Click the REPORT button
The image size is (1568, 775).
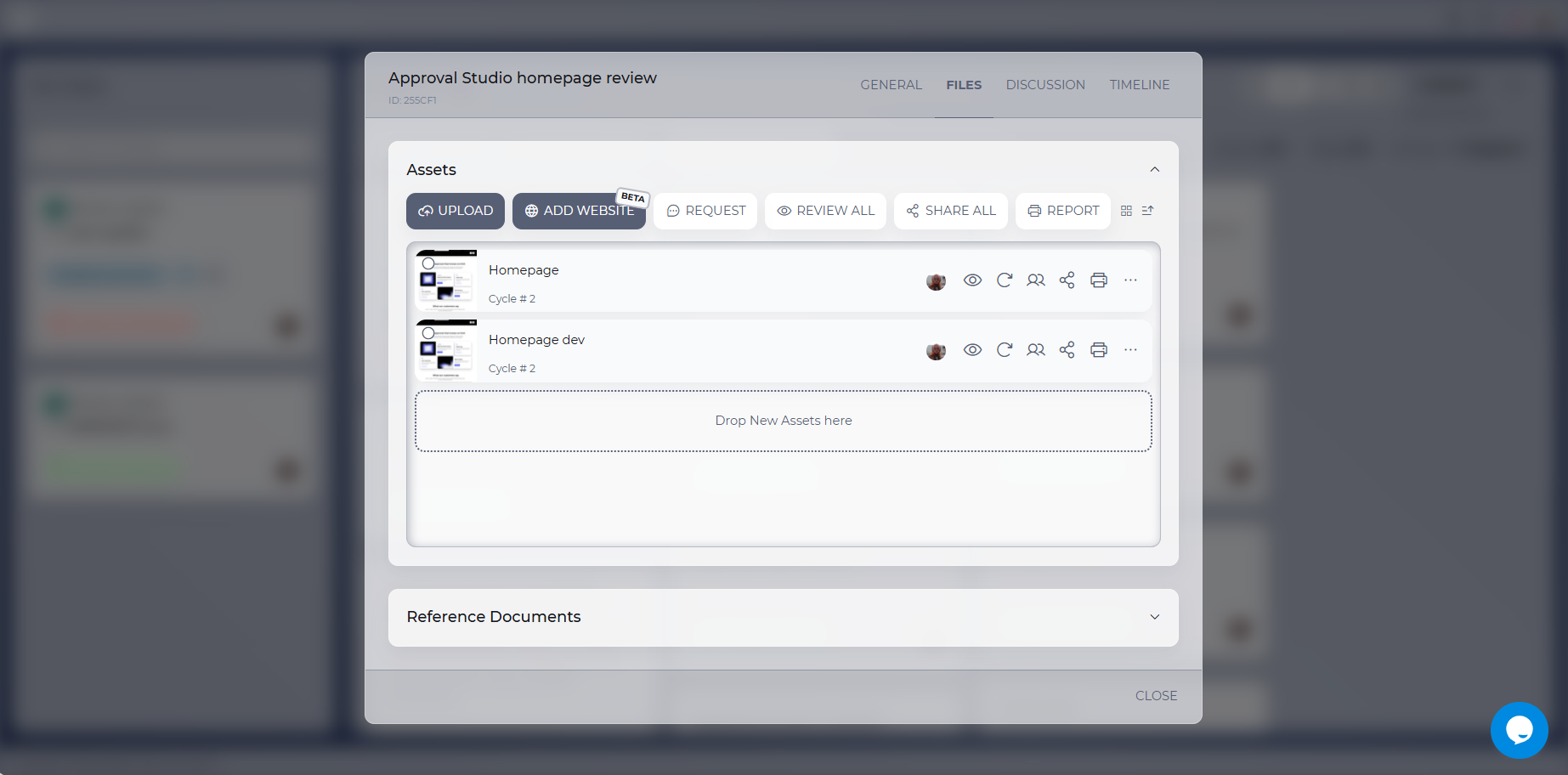coord(1063,211)
